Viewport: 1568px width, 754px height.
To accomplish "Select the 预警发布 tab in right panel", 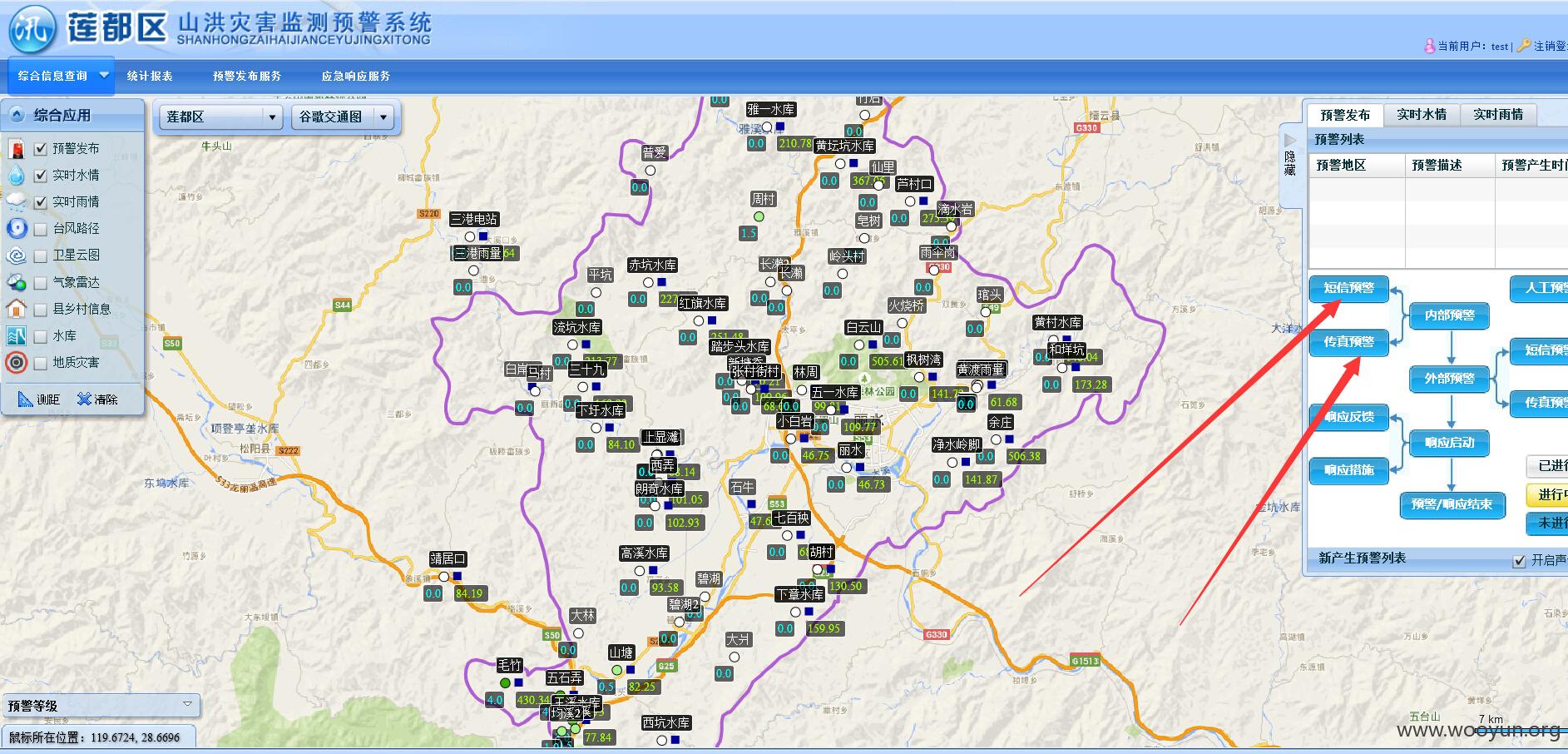I will coord(1345,115).
